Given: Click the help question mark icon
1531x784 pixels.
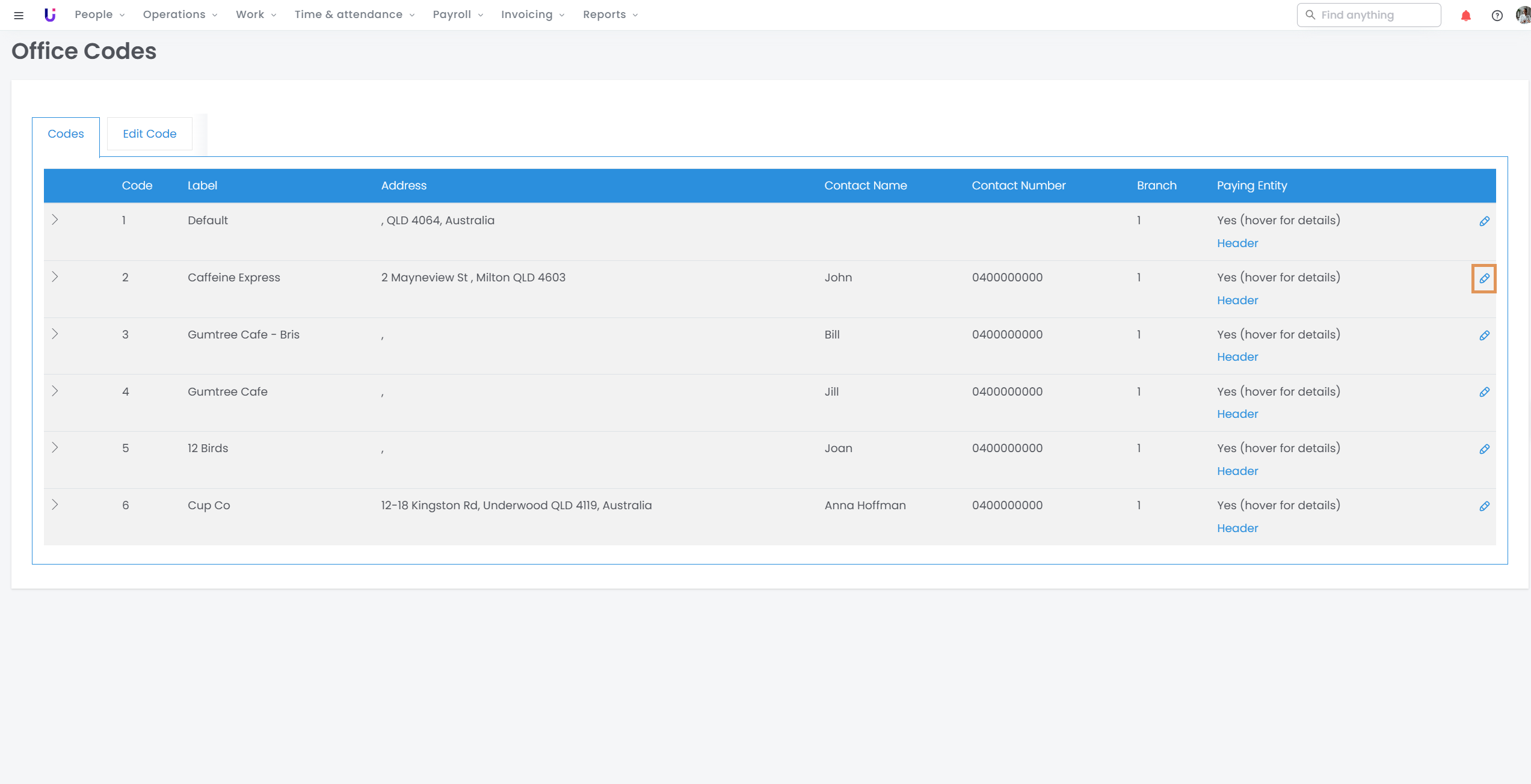Looking at the screenshot, I should (1497, 16).
